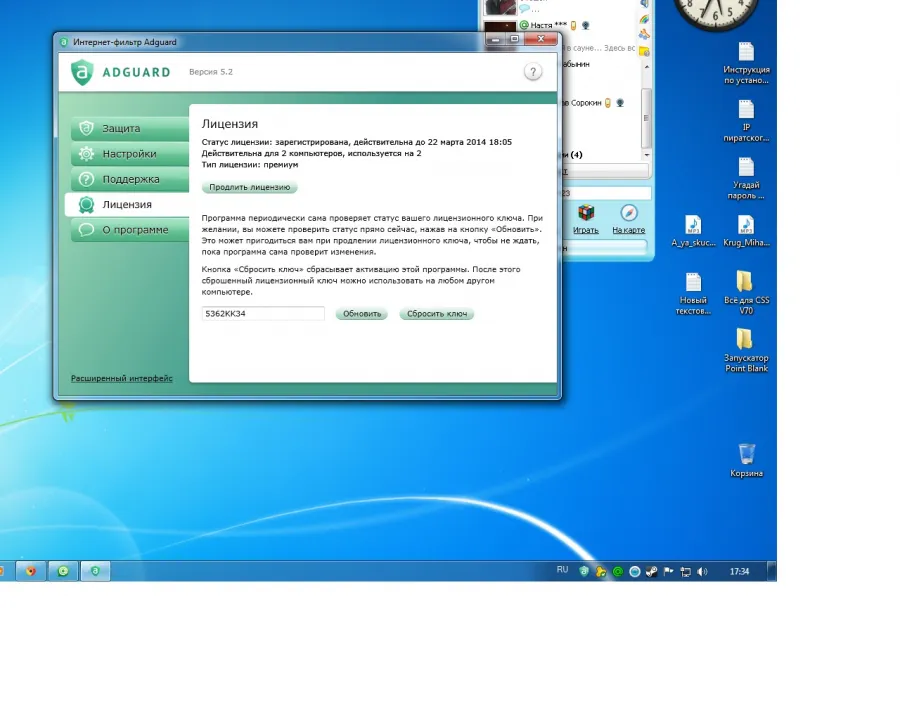
Task: Click the RU language indicator
Action: pyautogui.click(x=562, y=570)
